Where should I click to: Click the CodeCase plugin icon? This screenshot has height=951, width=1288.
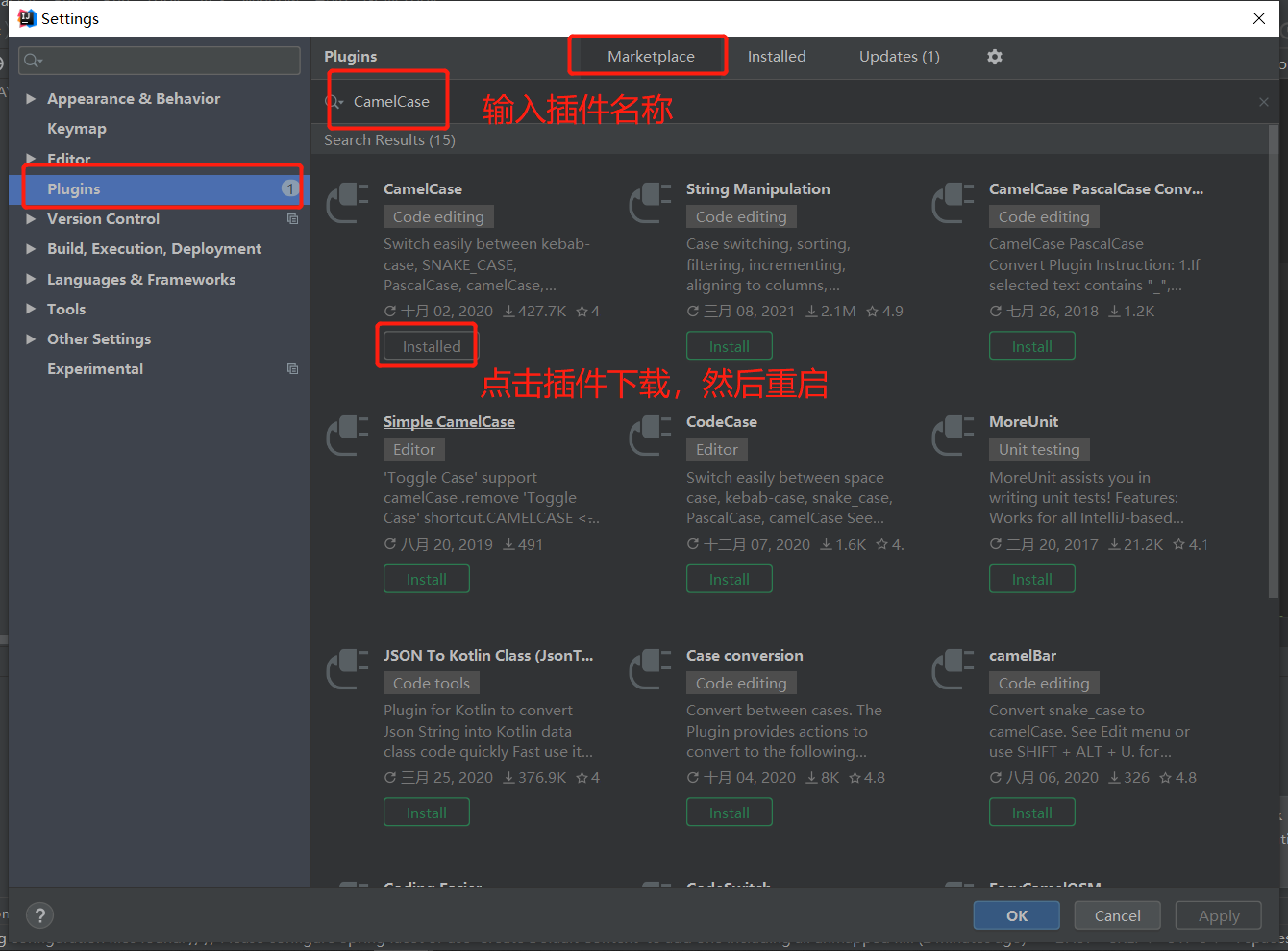point(651,436)
